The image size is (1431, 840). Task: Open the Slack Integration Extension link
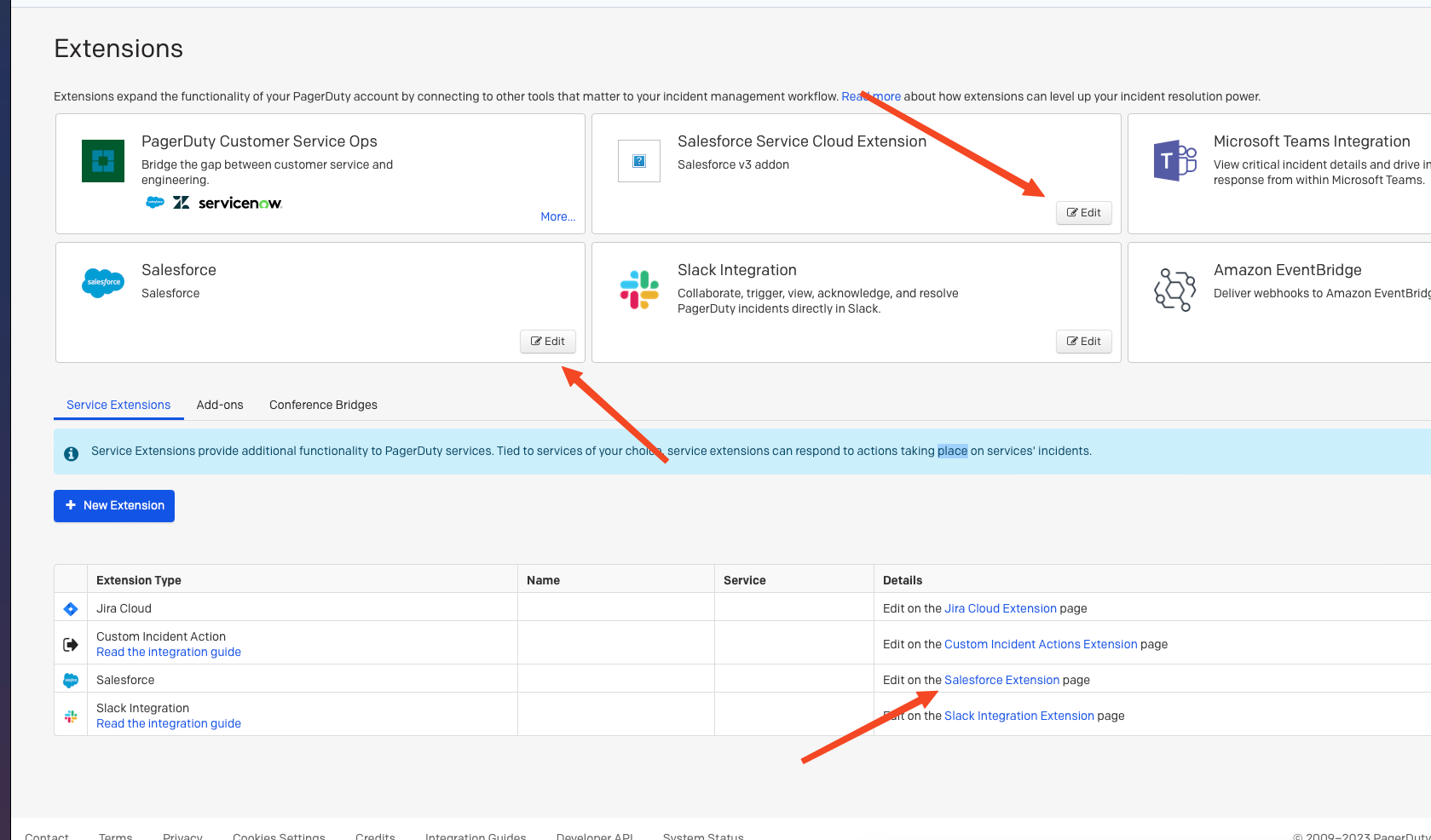click(1019, 716)
